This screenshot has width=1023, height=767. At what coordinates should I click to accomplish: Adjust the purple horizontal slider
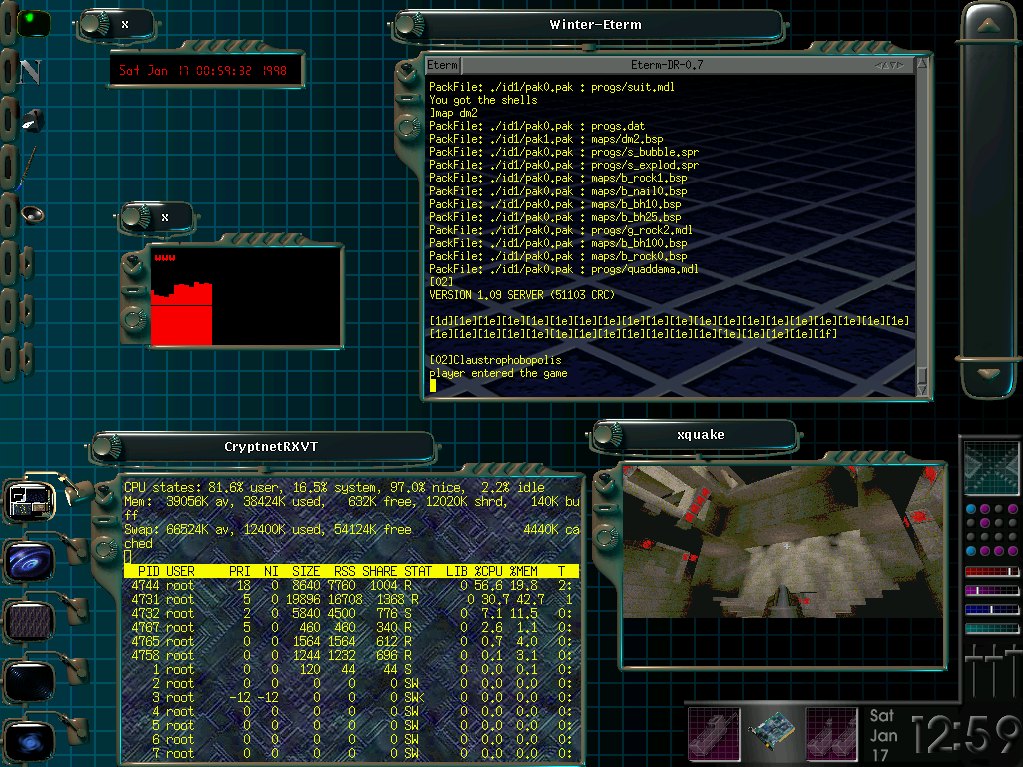click(991, 590)
